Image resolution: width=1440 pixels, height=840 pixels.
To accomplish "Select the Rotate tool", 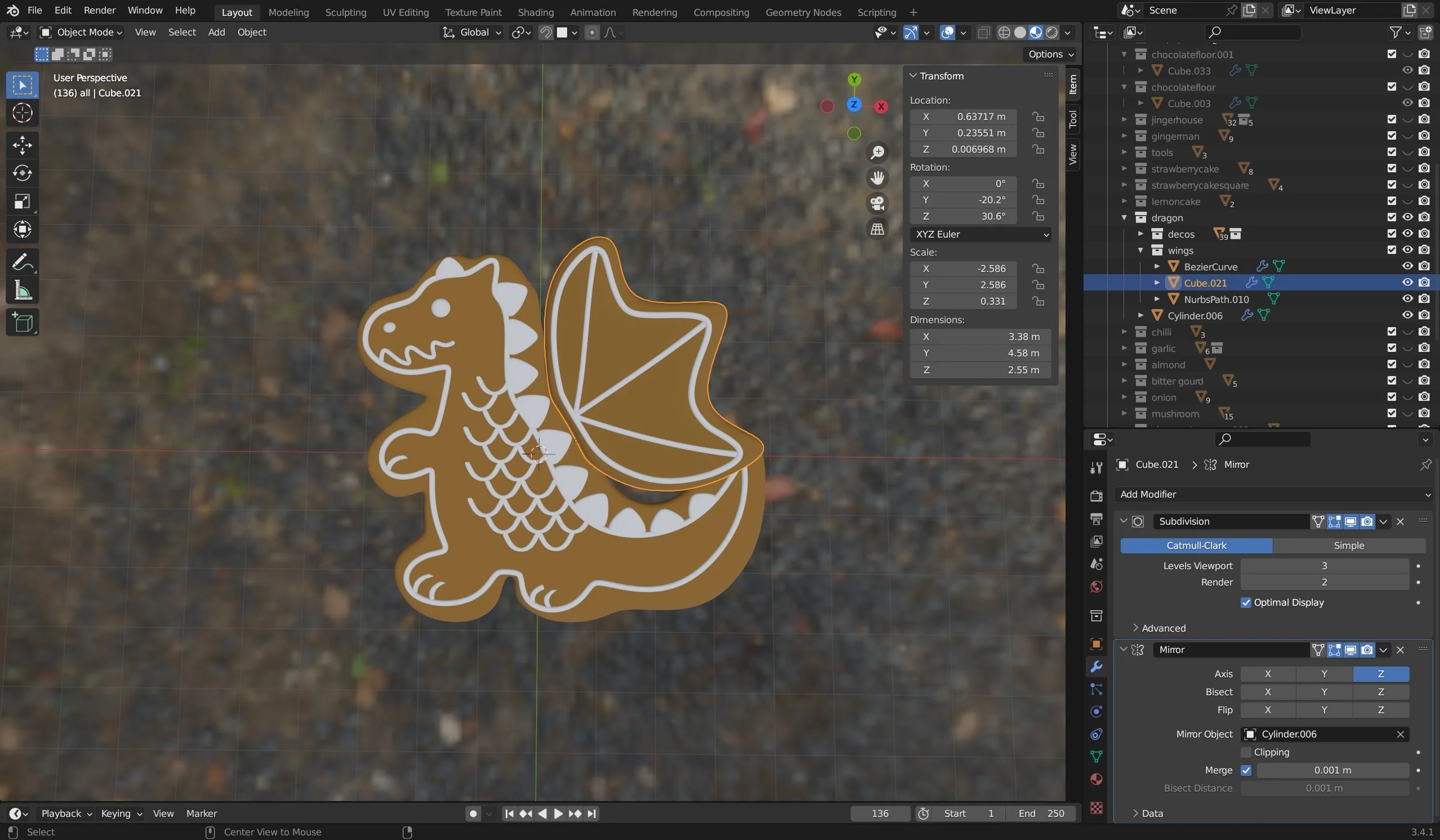I will coord(22,173).
